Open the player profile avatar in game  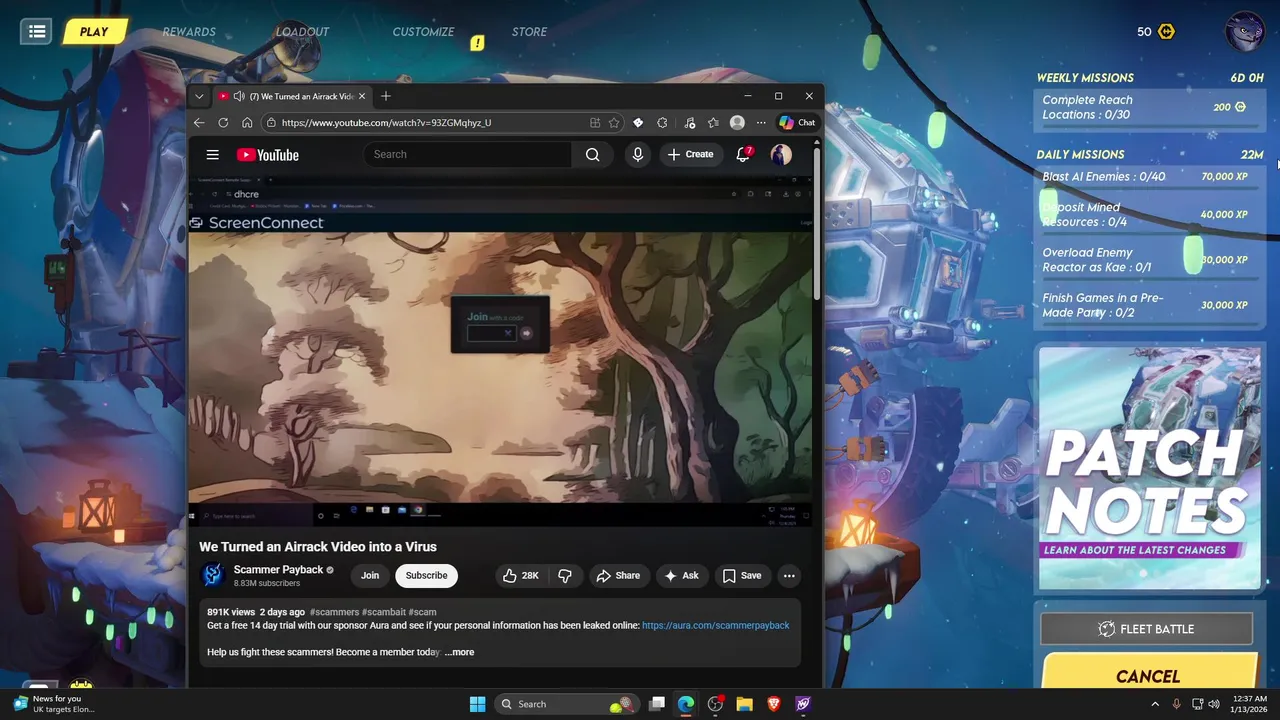coord(1245,31)
